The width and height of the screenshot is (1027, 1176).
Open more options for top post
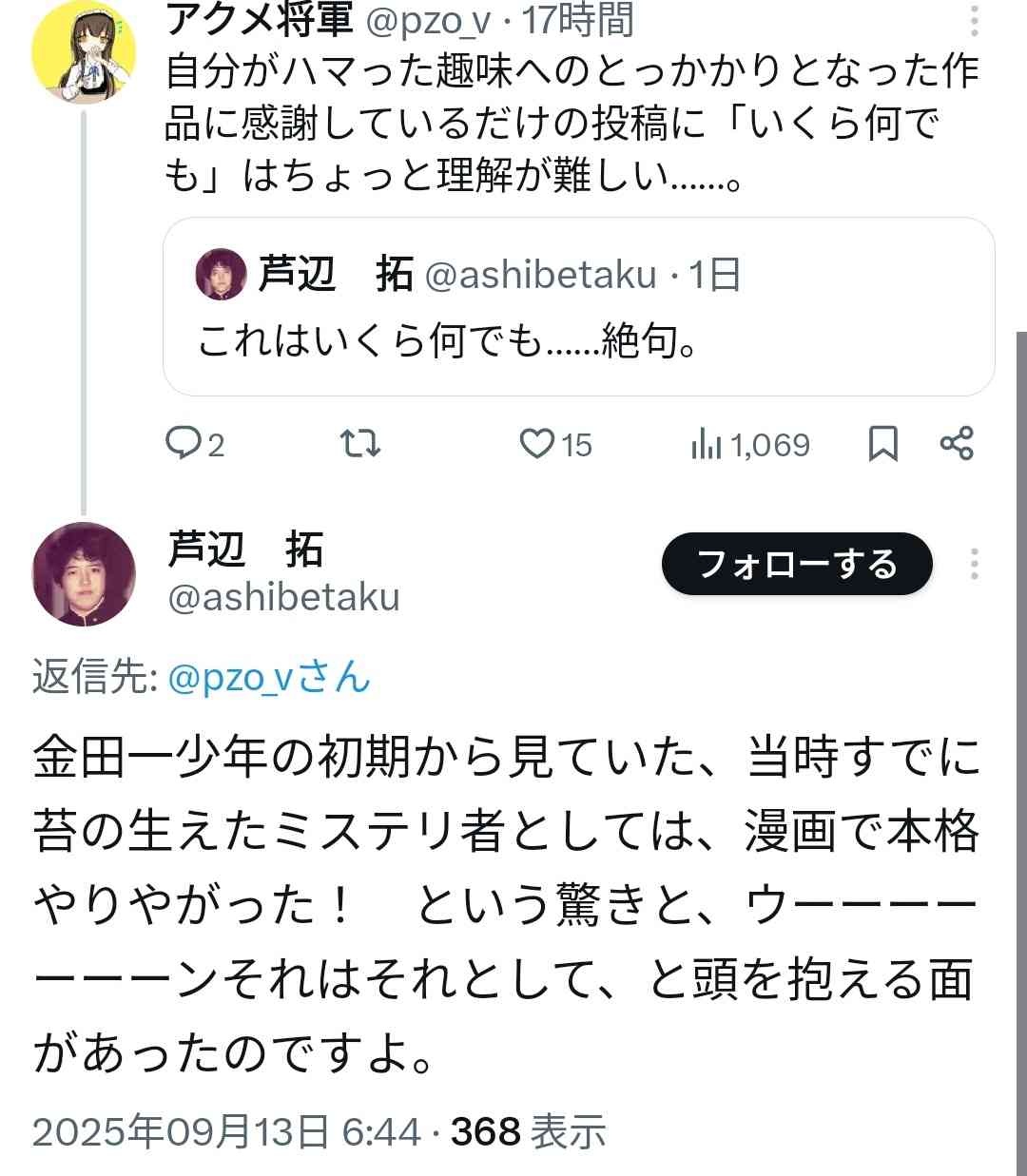974,22
